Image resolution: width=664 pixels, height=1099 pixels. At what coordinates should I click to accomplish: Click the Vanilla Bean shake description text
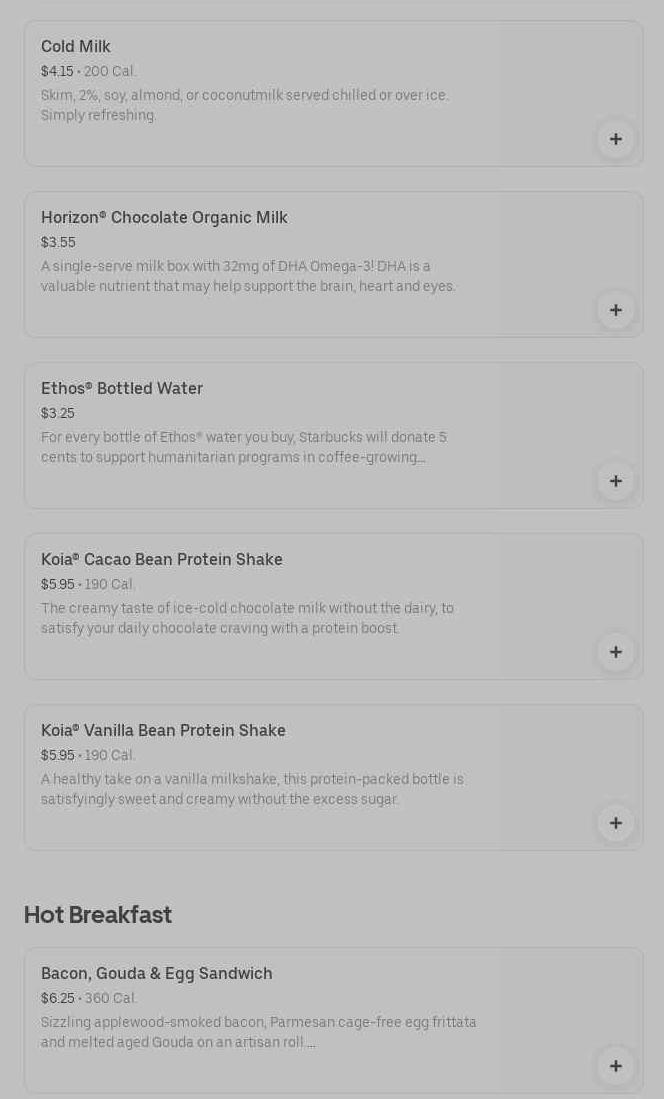tap(252, 789)
